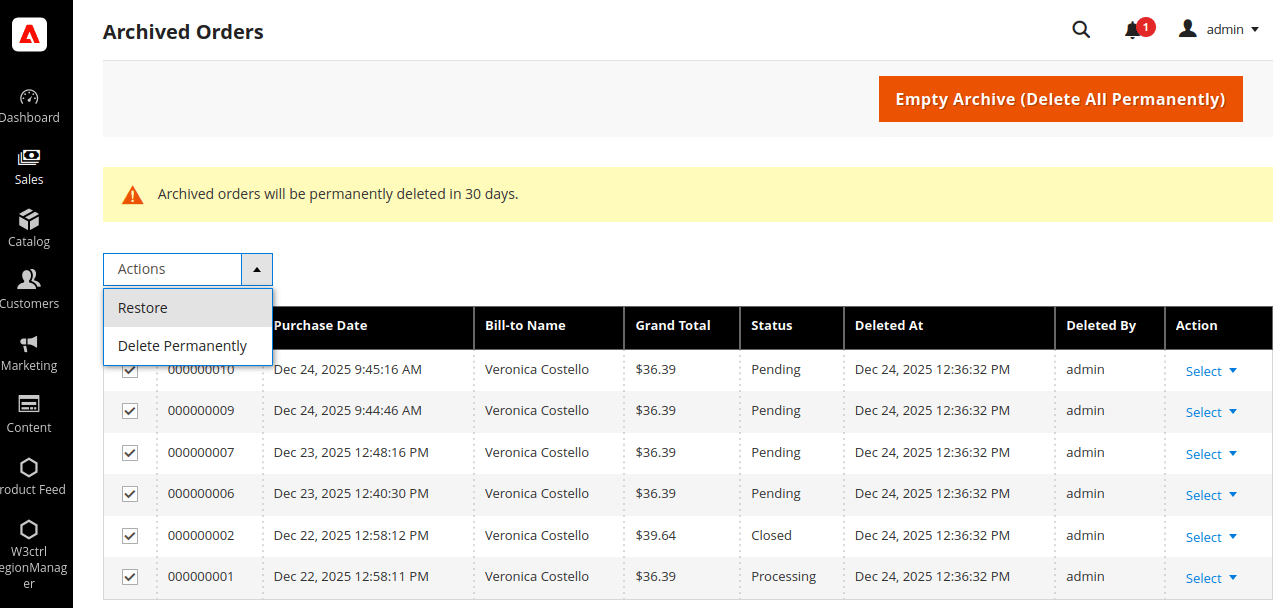Toggle the checkbox on order 000000007

(x=130, y=452)
